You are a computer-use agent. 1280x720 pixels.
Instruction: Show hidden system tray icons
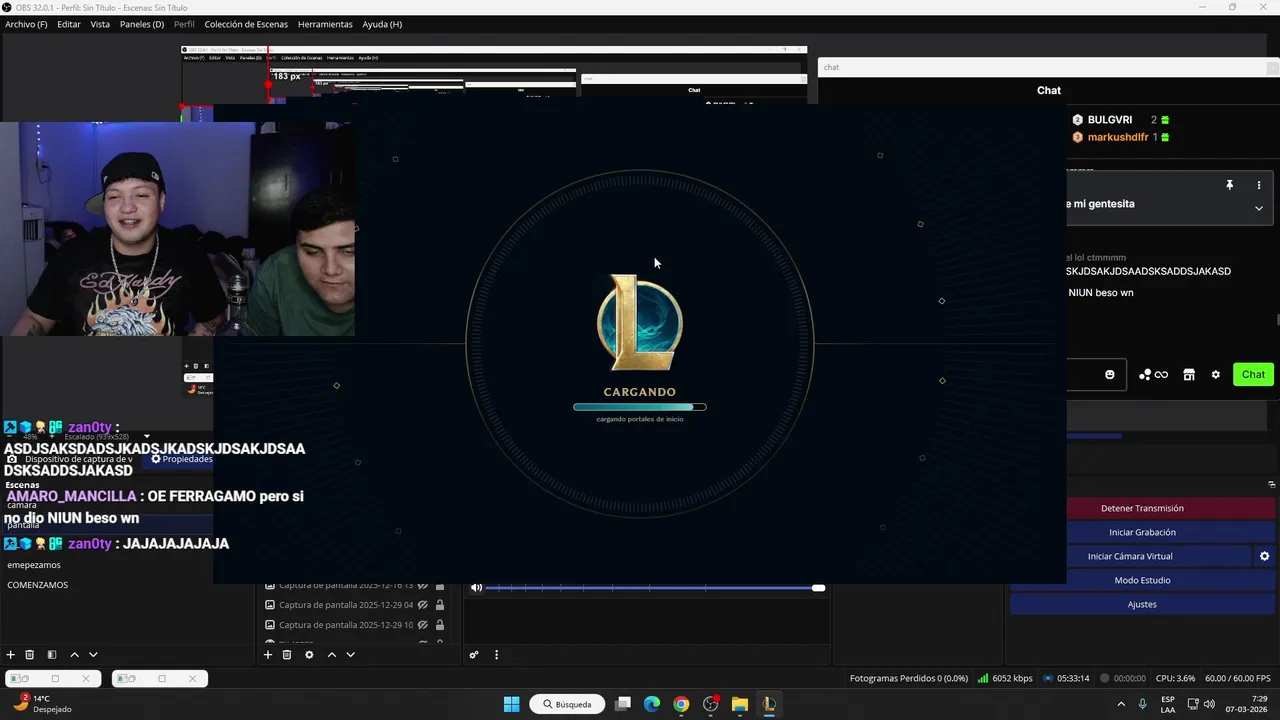(x=1120, y=704)
